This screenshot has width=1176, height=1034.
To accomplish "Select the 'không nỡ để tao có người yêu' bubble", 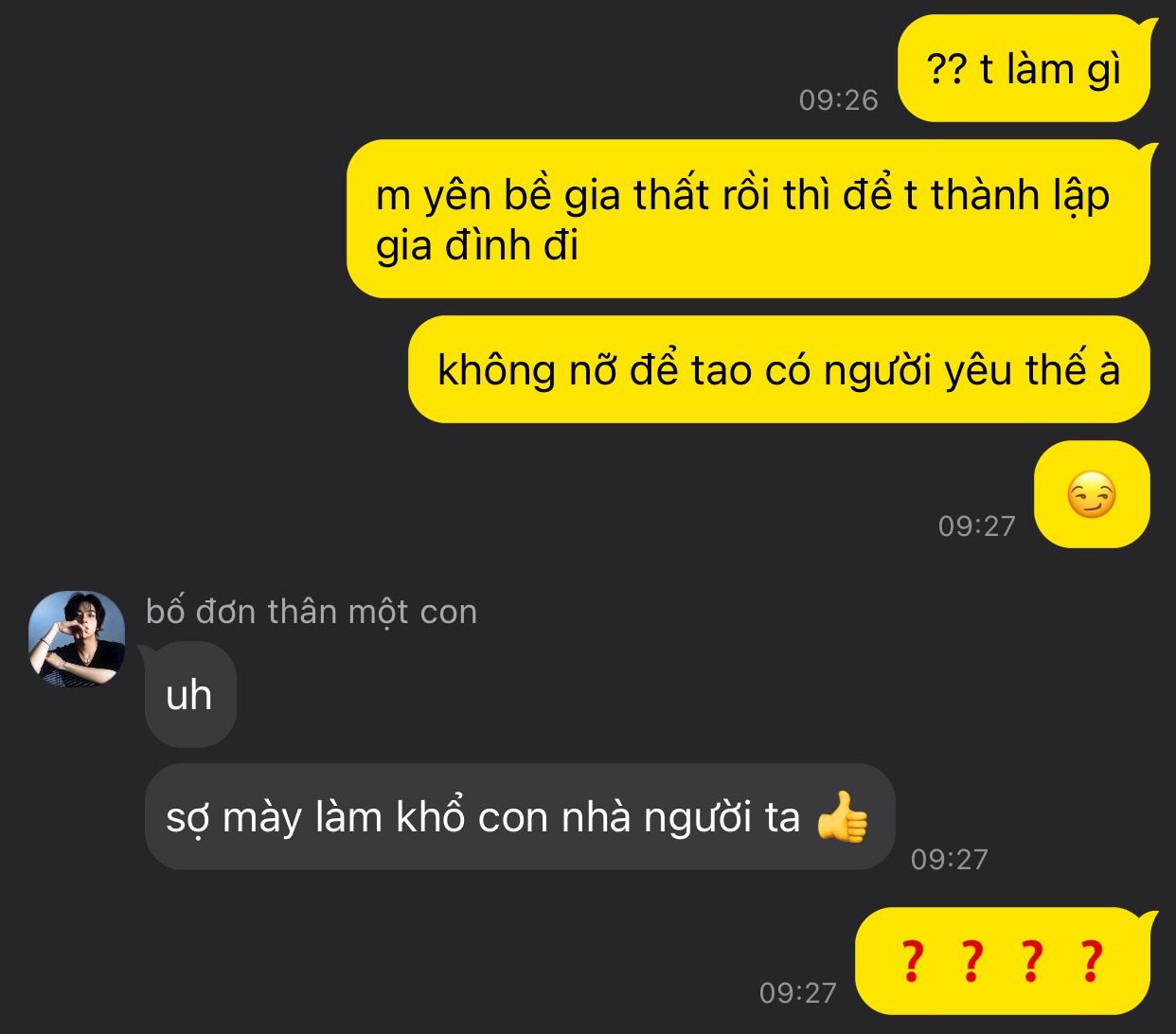I will pos(779,369).
